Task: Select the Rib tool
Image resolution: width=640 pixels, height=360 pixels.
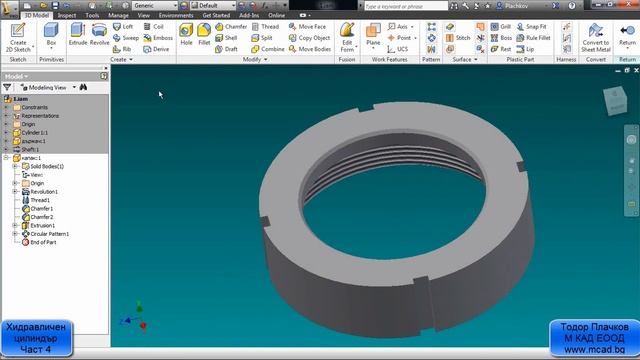Action: point(122,49)
